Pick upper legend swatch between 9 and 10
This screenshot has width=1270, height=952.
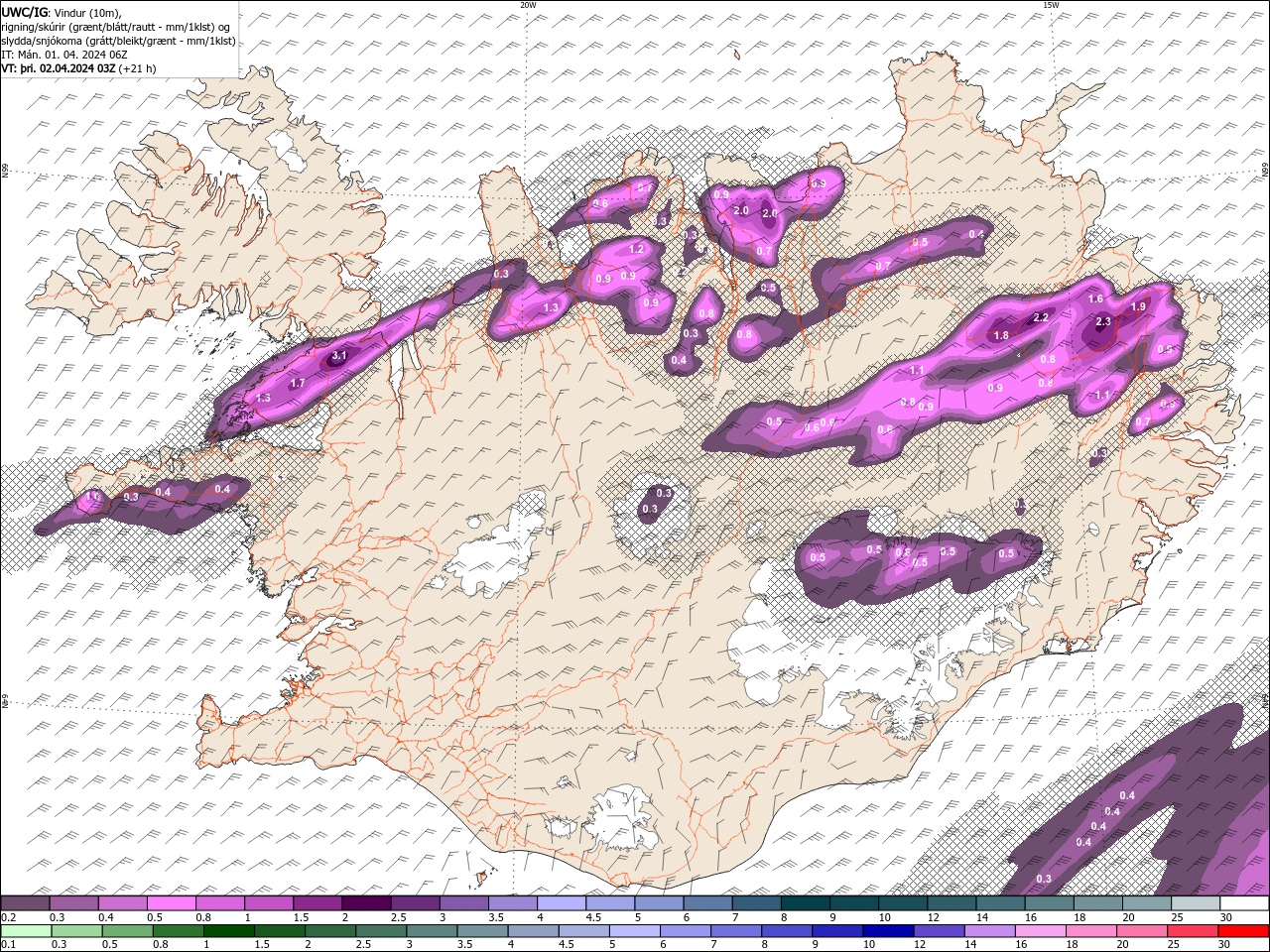[x=854, y=903]
